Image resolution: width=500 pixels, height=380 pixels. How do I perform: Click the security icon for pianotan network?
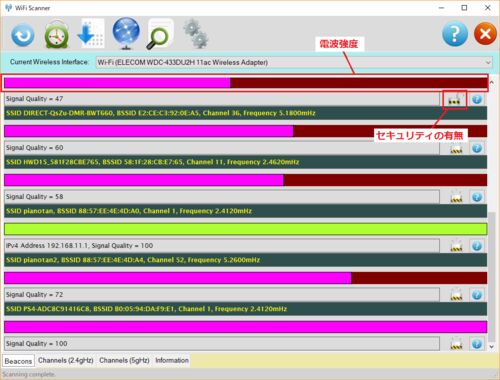click(456, 197)
